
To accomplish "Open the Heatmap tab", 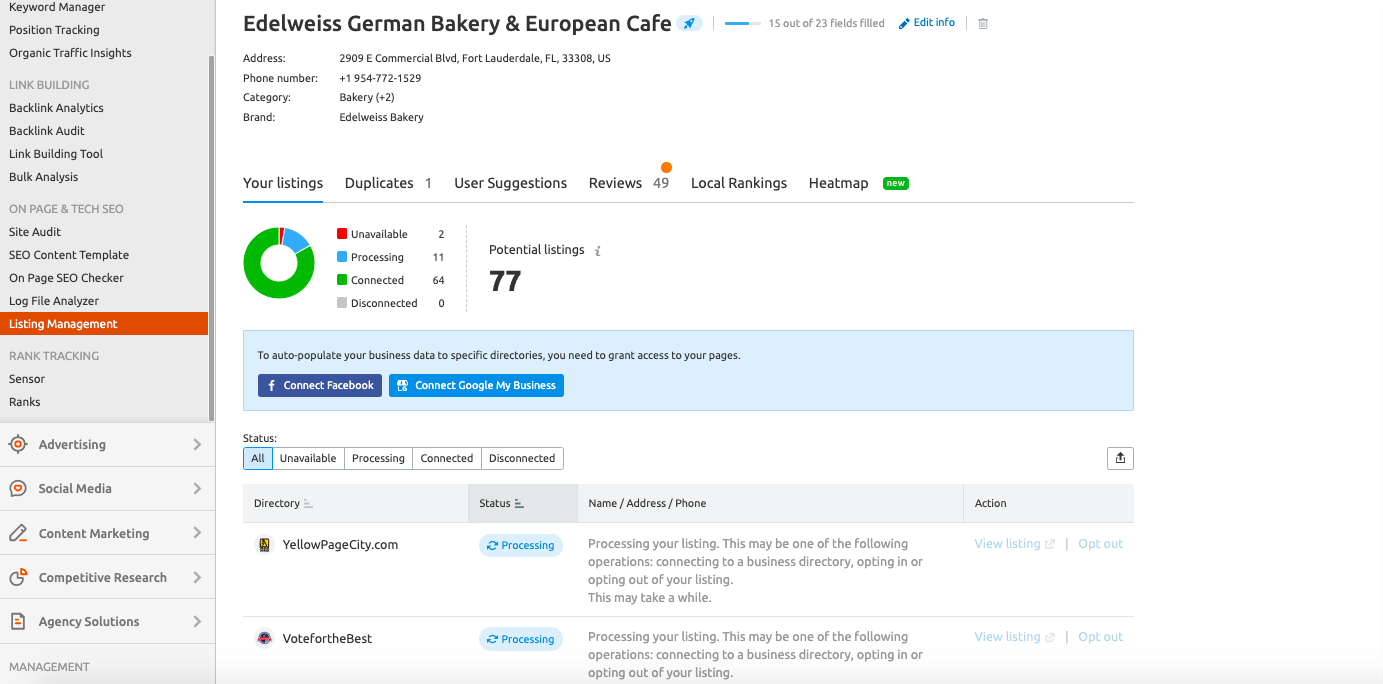I will point(838,183).
